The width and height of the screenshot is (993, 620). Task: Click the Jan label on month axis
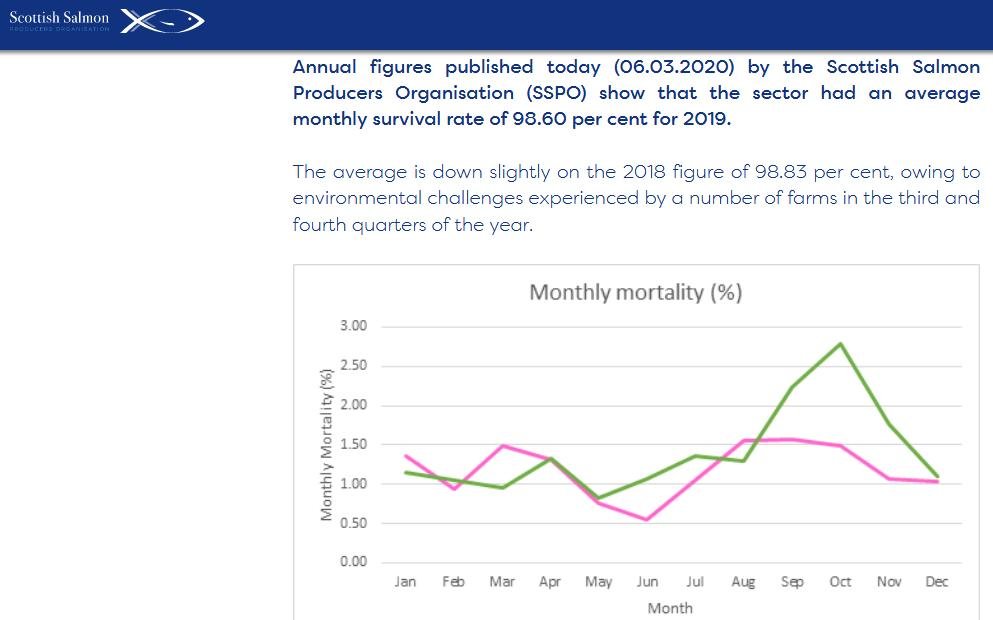pyautogui.click(x=405, y=582)
